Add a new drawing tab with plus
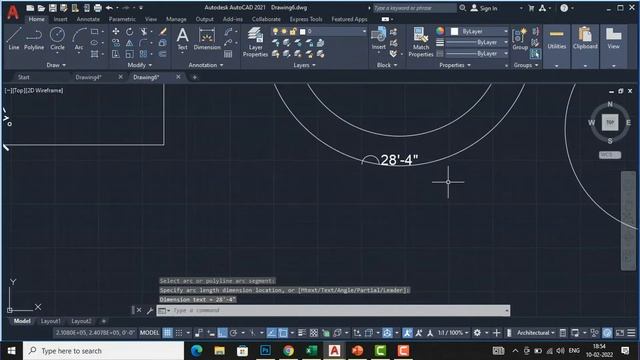The image size is (640, 360). [195, 77]
